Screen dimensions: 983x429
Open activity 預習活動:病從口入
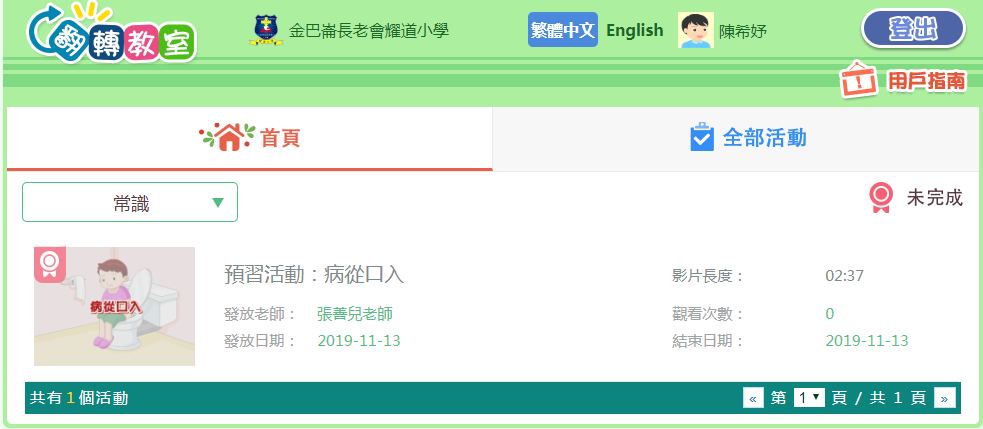314,275
